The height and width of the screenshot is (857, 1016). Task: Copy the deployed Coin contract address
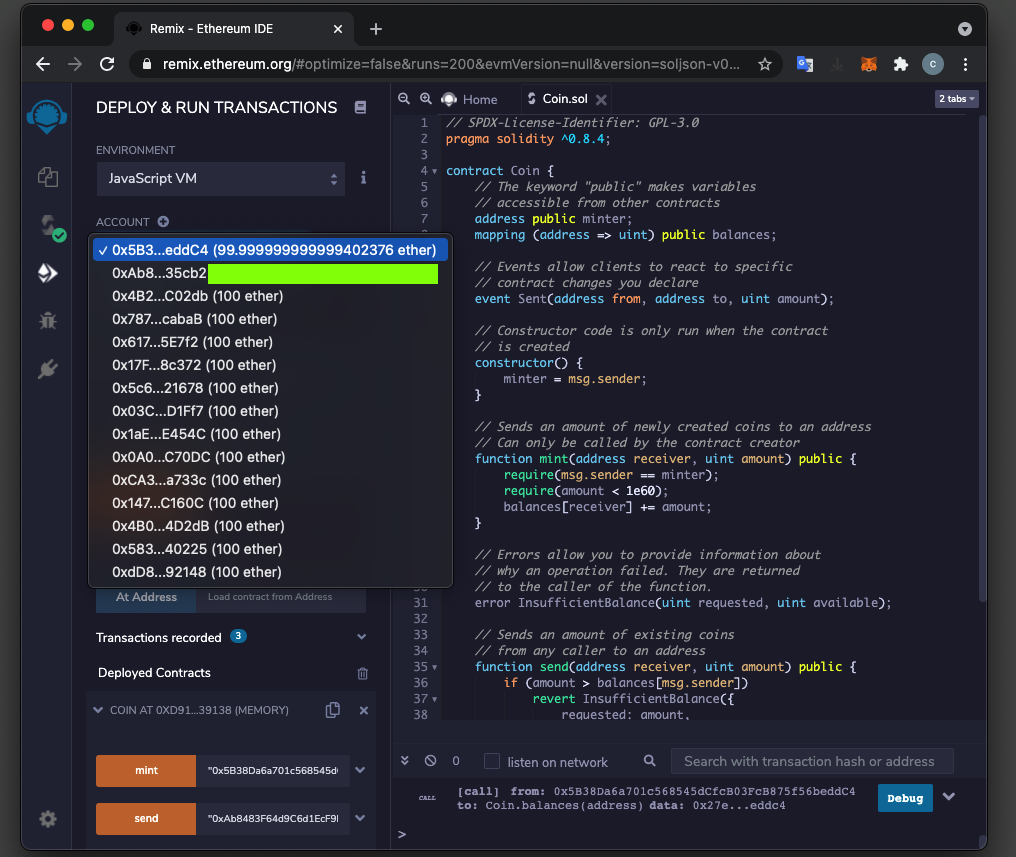coord(333,710)
